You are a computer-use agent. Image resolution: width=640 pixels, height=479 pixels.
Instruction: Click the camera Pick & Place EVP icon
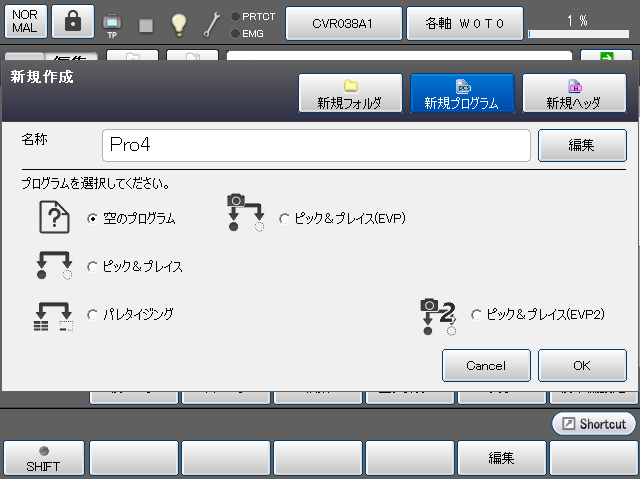pyautogui.click(x=244, y=214)
